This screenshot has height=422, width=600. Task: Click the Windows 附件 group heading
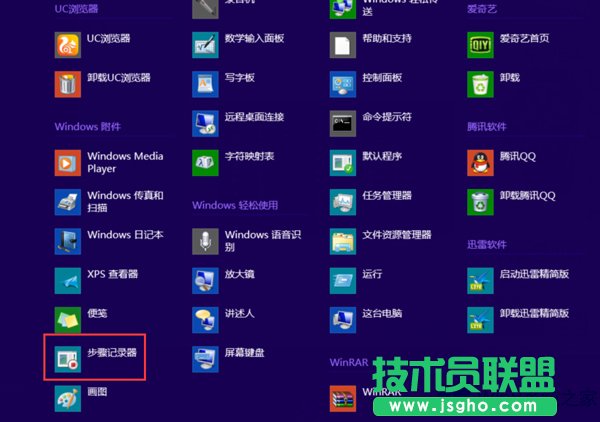[88, 127]
